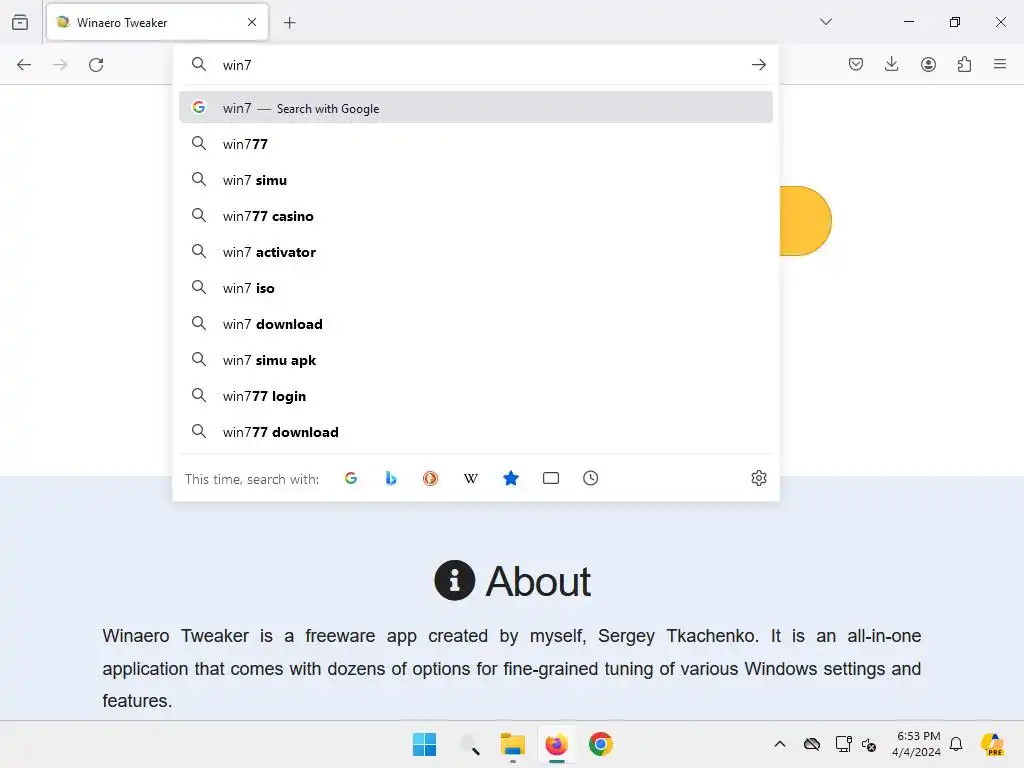Choose the win7 simu suggestion
The height and width of the screenshot is (768, 1024).
[x=475, y=180]
